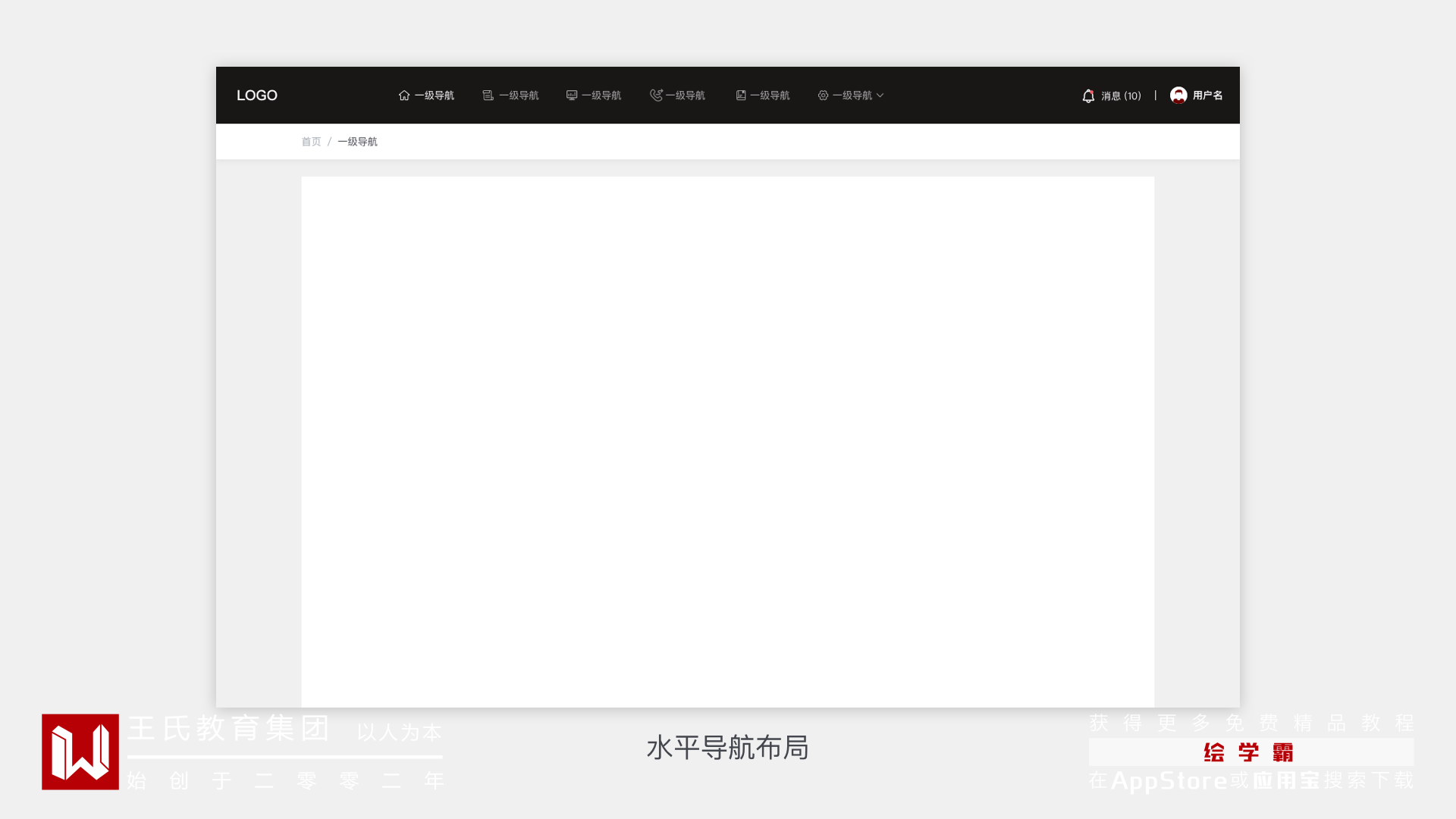Open notifications via the bell icon

click(x=1088, y=96)
